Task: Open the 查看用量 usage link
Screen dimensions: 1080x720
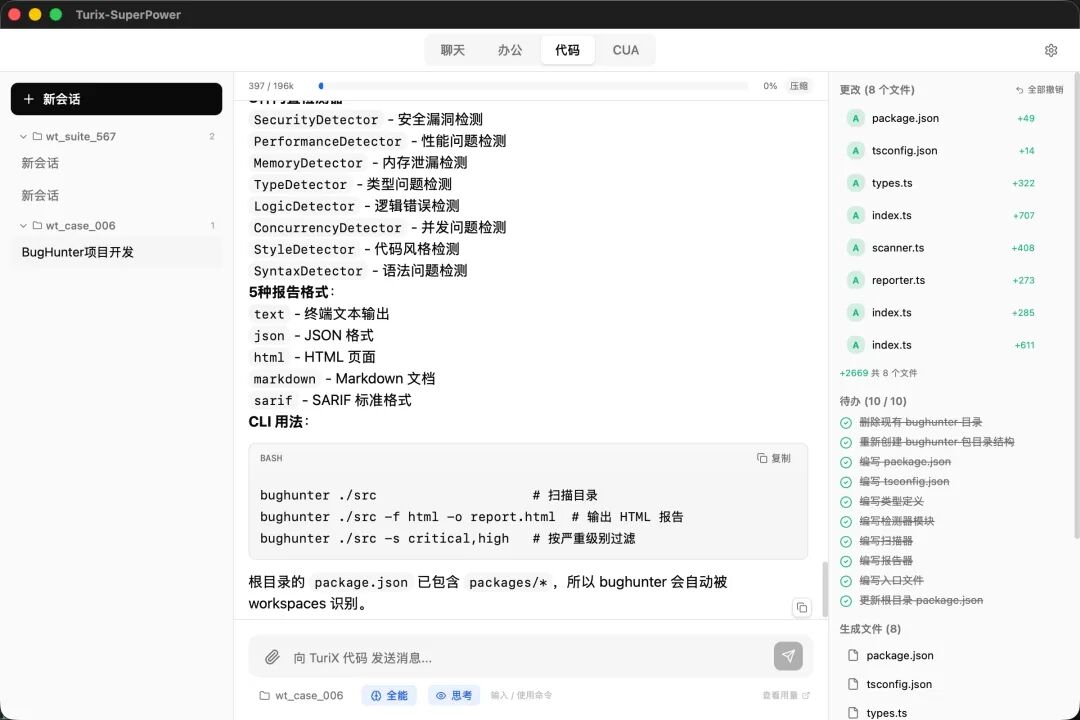Action: click(785, 695)
